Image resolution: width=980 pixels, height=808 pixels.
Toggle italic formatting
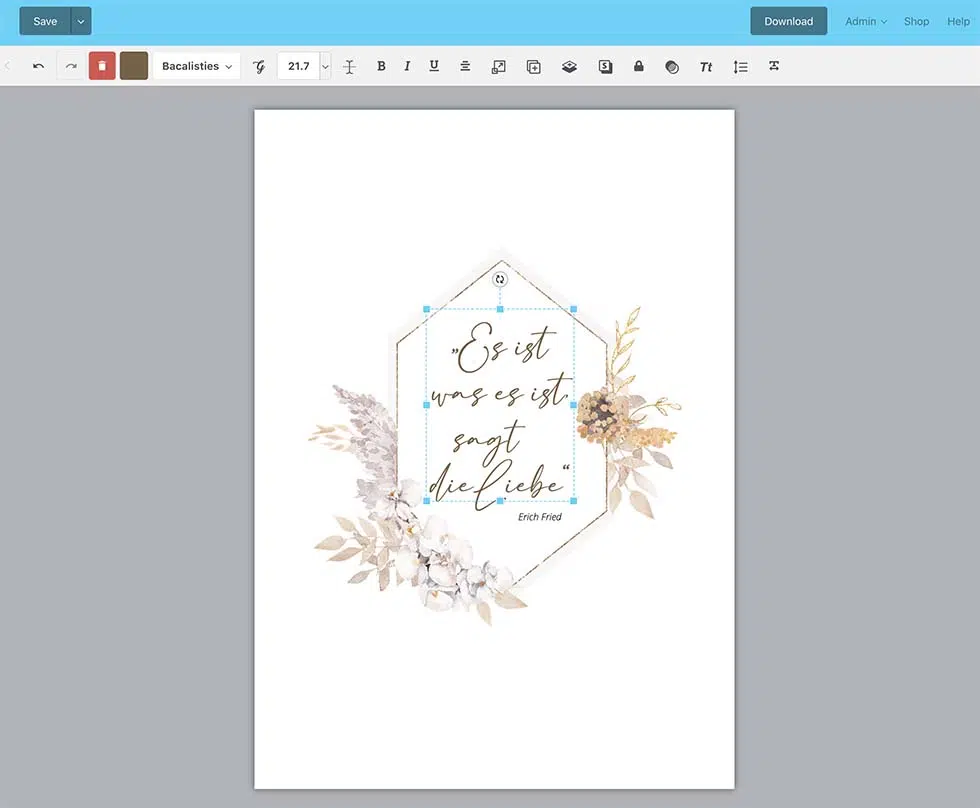(407, 66)
